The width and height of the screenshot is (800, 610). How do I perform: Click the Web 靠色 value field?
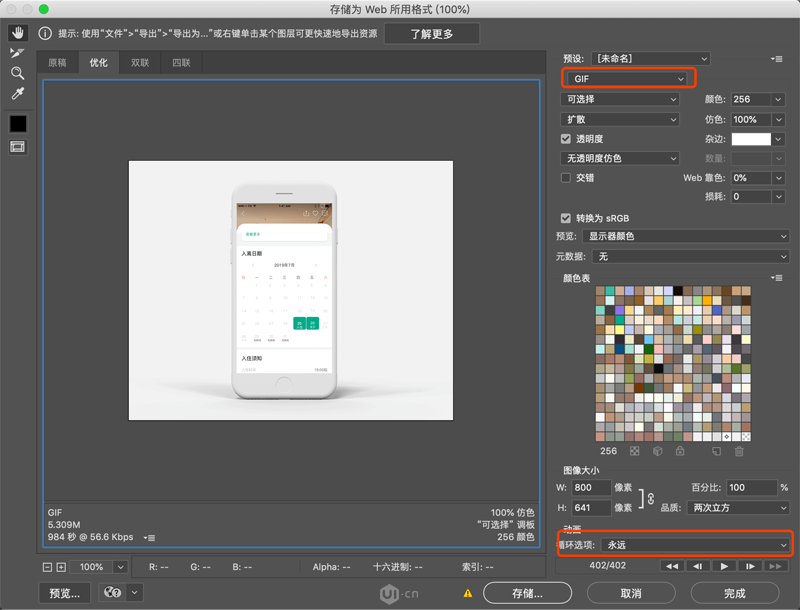coord(751,177)
